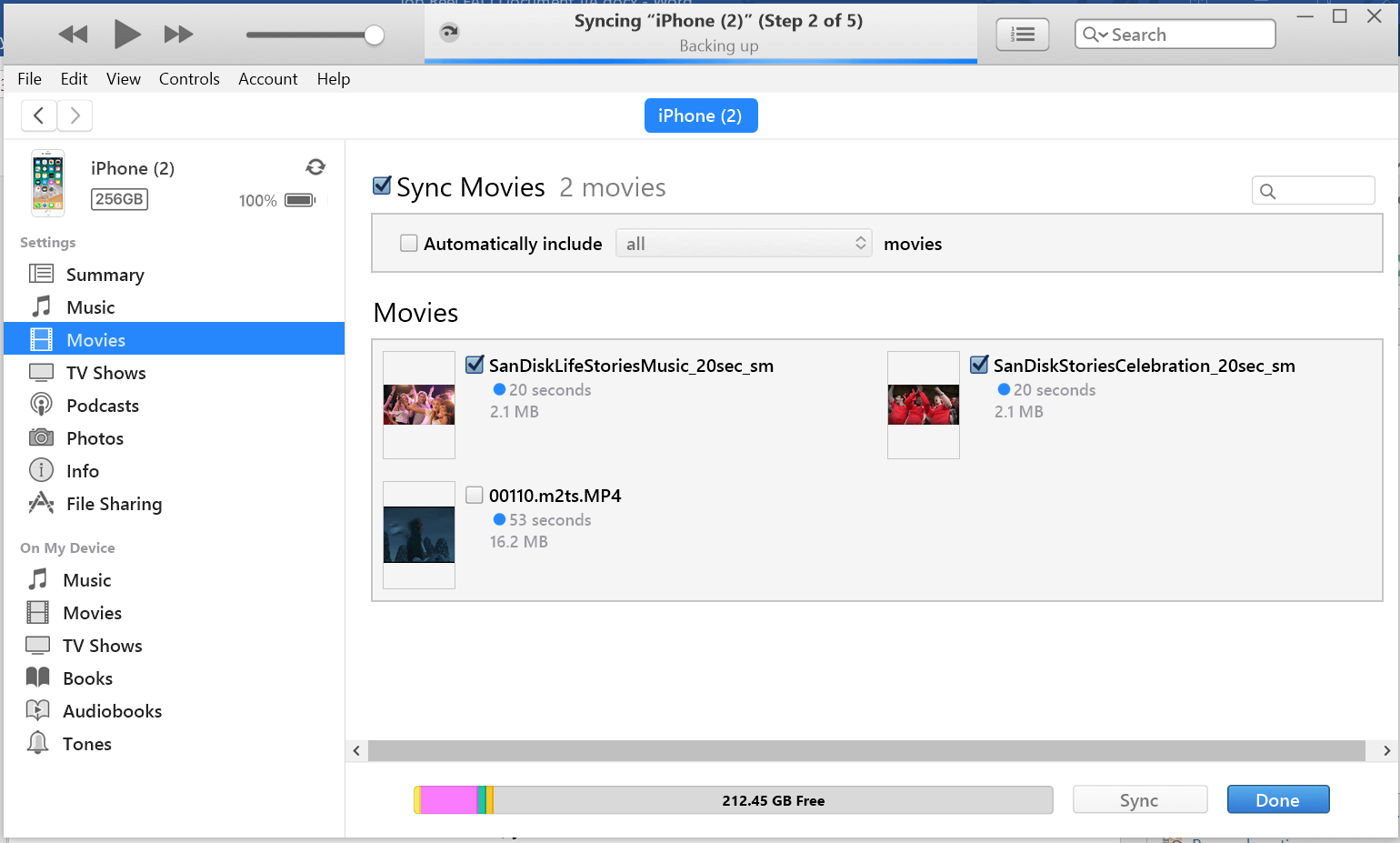Uncheck SanDiskStoriesCelebration_20sec_sm movie
Screen dimensions: 1400x843
pos(979,365)
